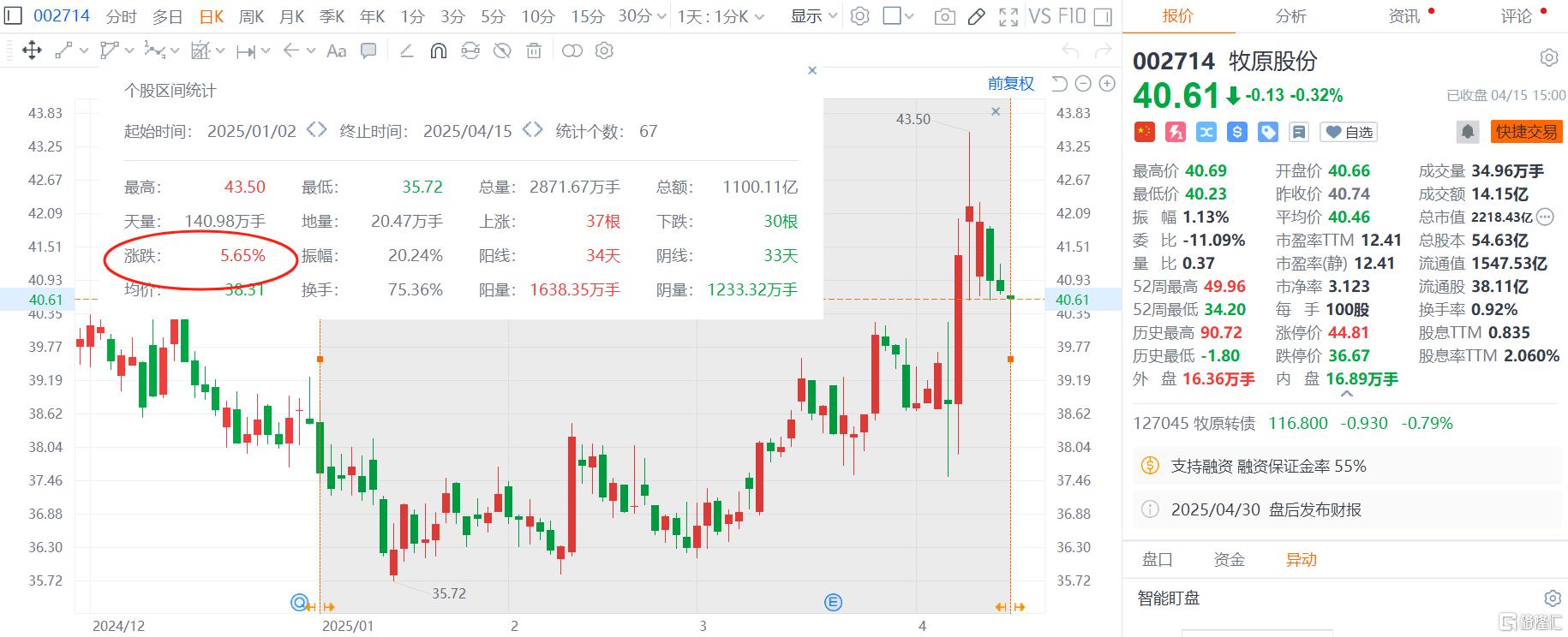Click the 前复权 adjustment link

(x=1011, y=83)
